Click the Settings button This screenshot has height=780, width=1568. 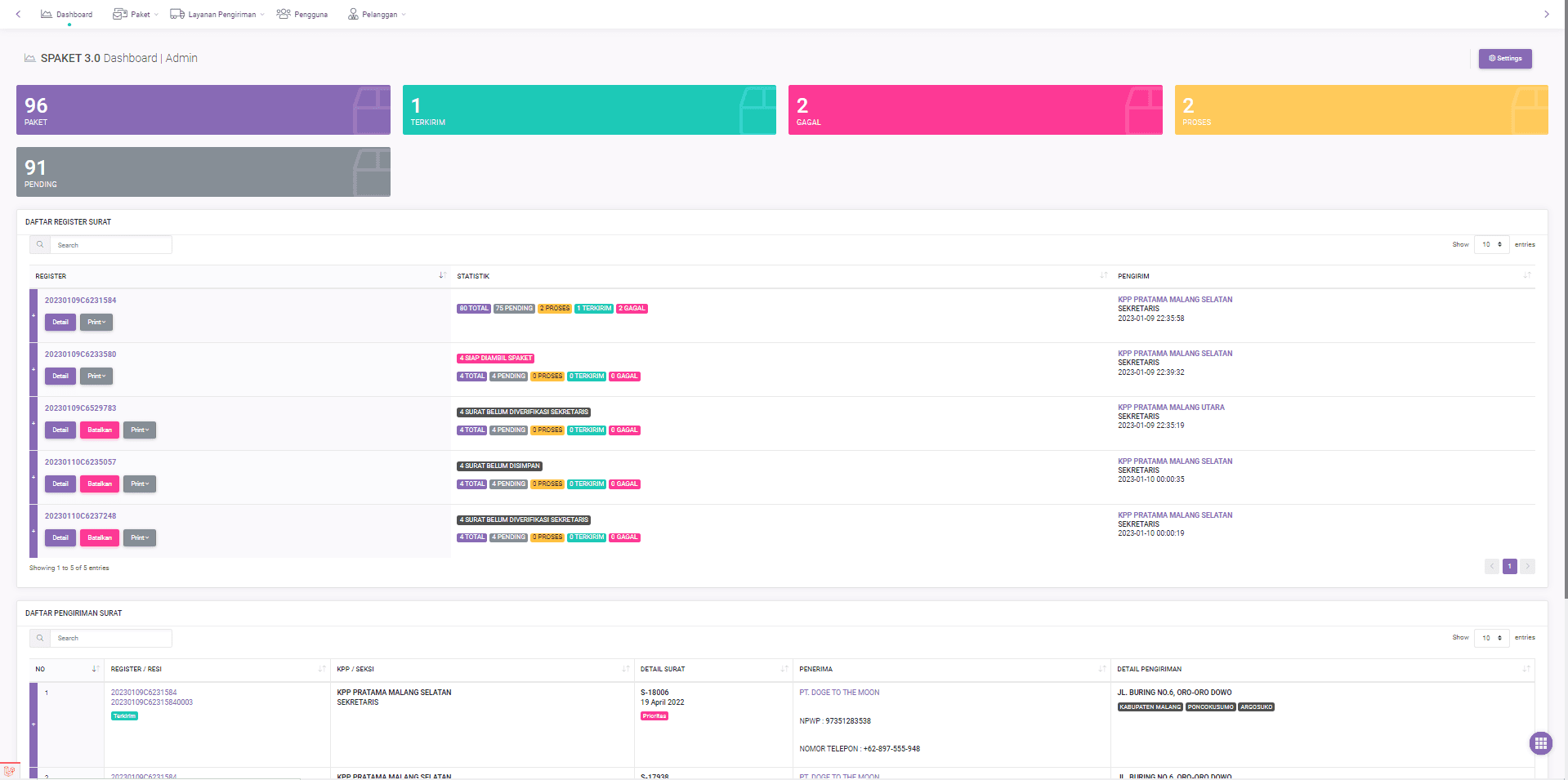click(1504, 59)
